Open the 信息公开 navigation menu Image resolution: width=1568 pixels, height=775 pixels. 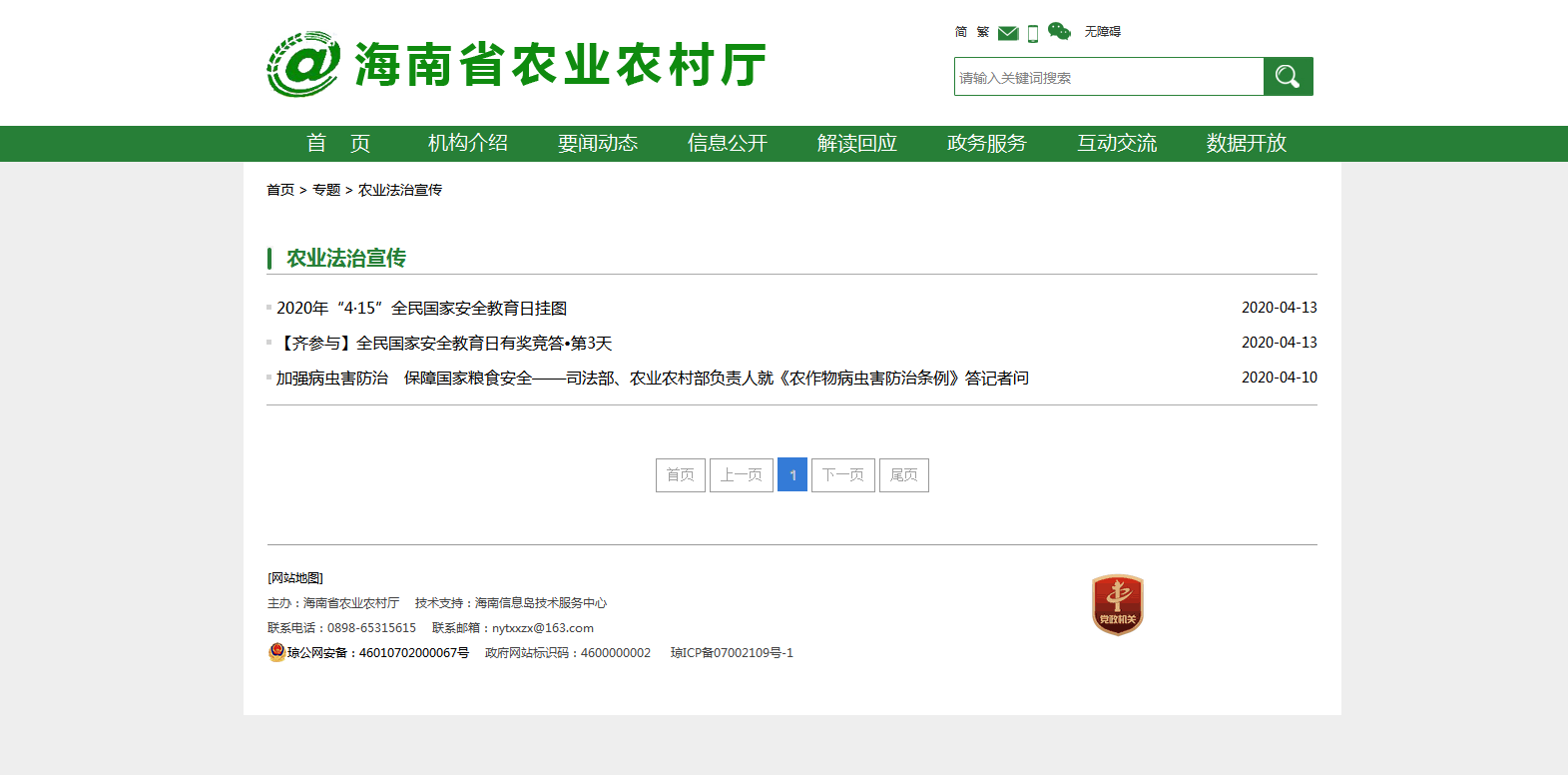click(x=728, y=143)
